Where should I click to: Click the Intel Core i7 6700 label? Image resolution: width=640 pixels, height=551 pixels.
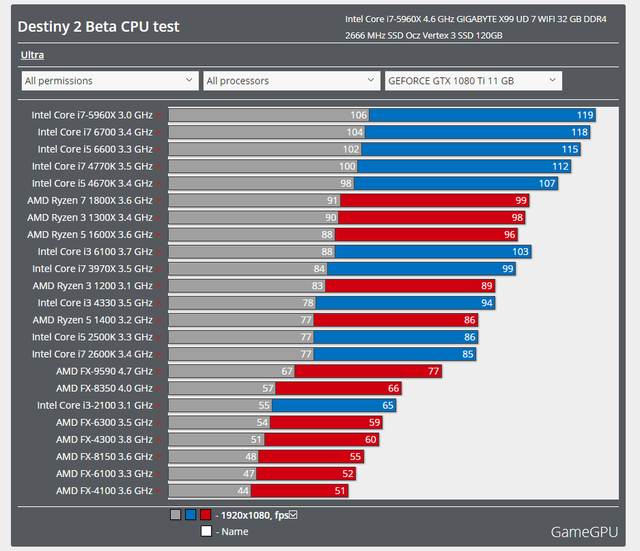[x=95, y=132]
